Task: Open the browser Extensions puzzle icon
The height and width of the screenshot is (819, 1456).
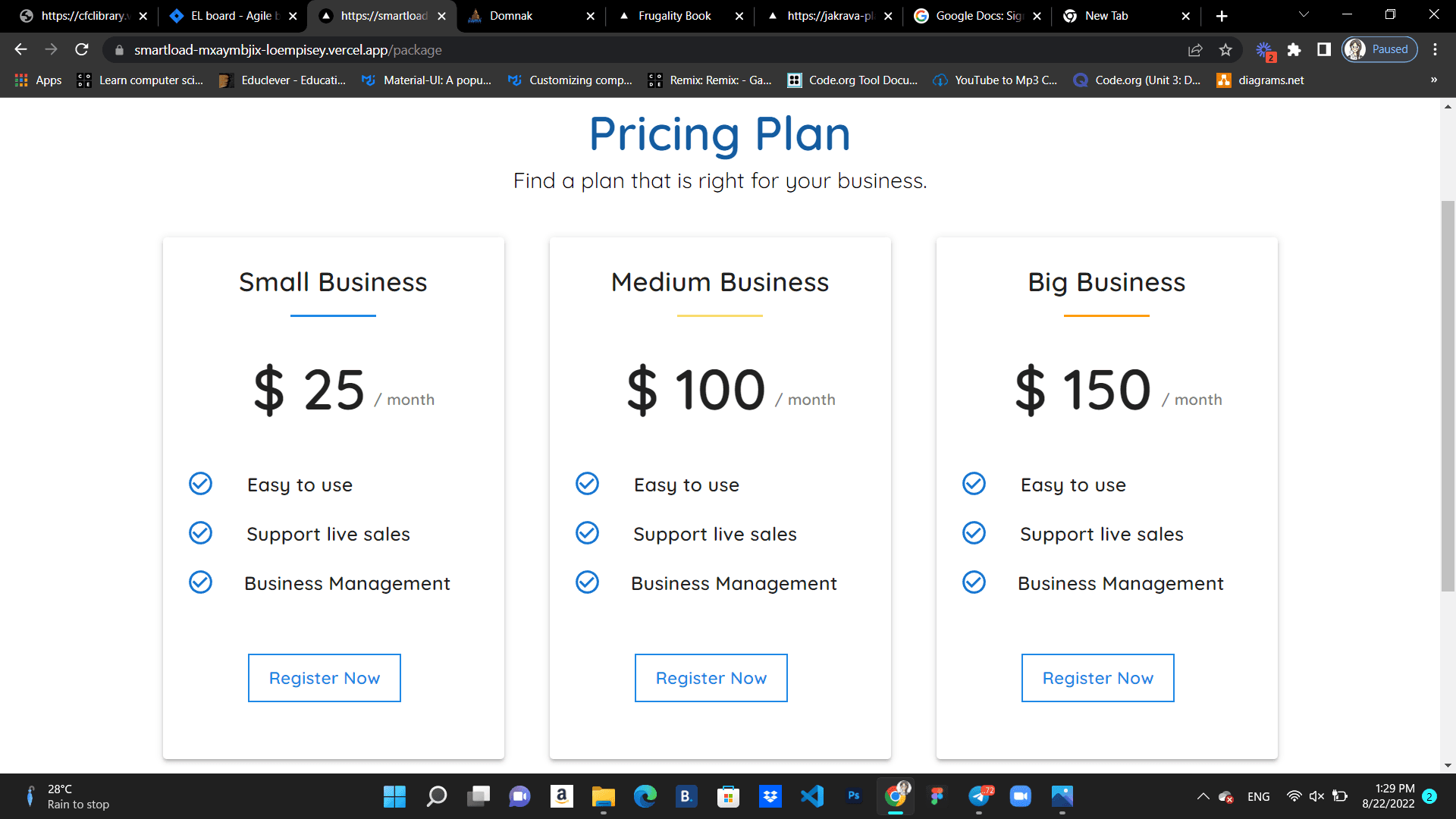Action: [x=1294, y=50]
